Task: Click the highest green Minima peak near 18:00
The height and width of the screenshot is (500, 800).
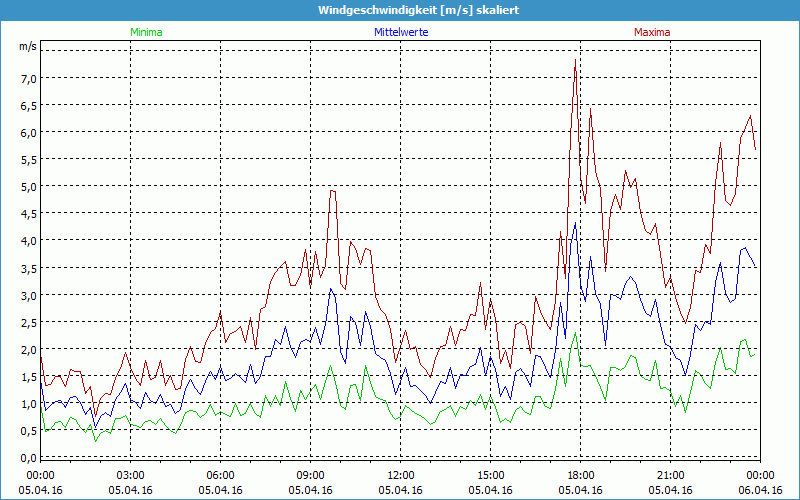Action: point(576,333)
